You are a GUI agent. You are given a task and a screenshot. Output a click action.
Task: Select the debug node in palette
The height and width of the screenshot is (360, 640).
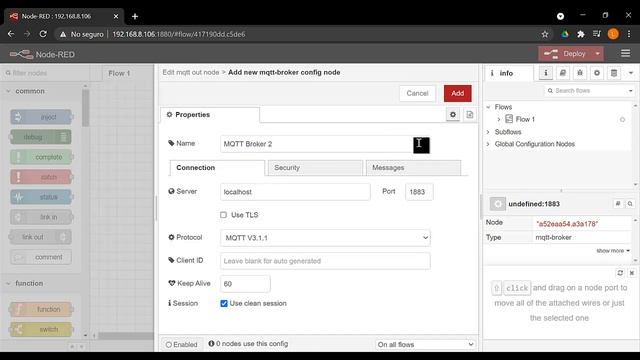41,137
